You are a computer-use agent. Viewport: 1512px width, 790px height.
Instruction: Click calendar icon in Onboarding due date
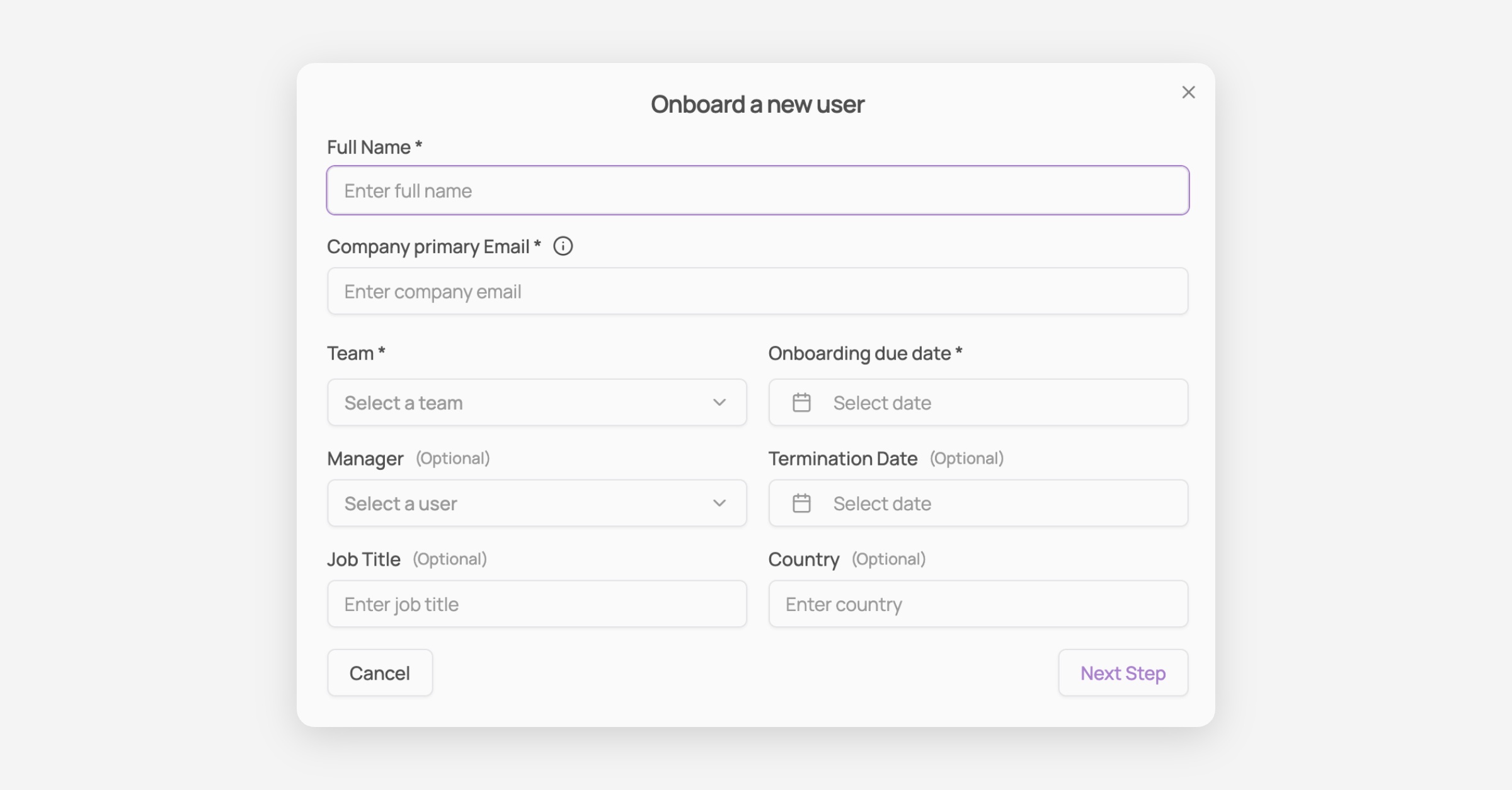[801, 403]
